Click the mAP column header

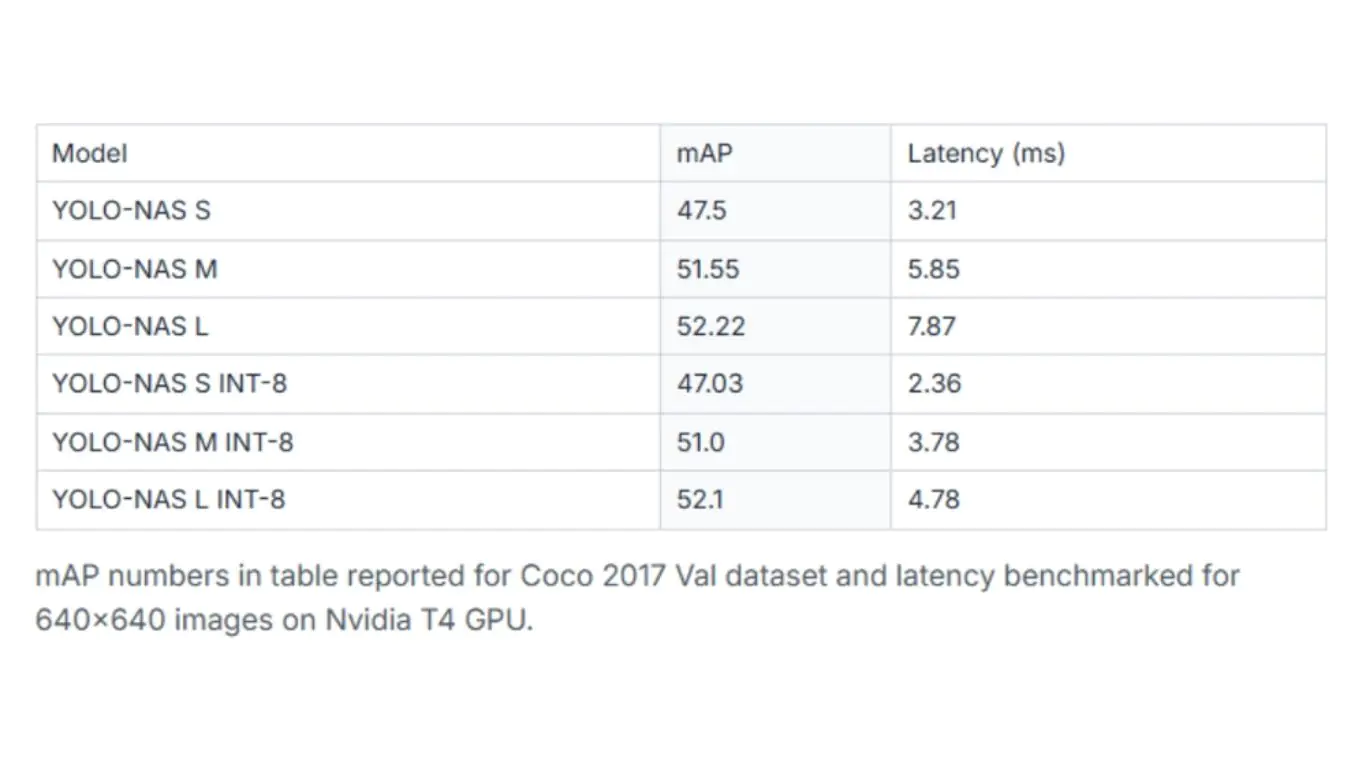(705, 154)
